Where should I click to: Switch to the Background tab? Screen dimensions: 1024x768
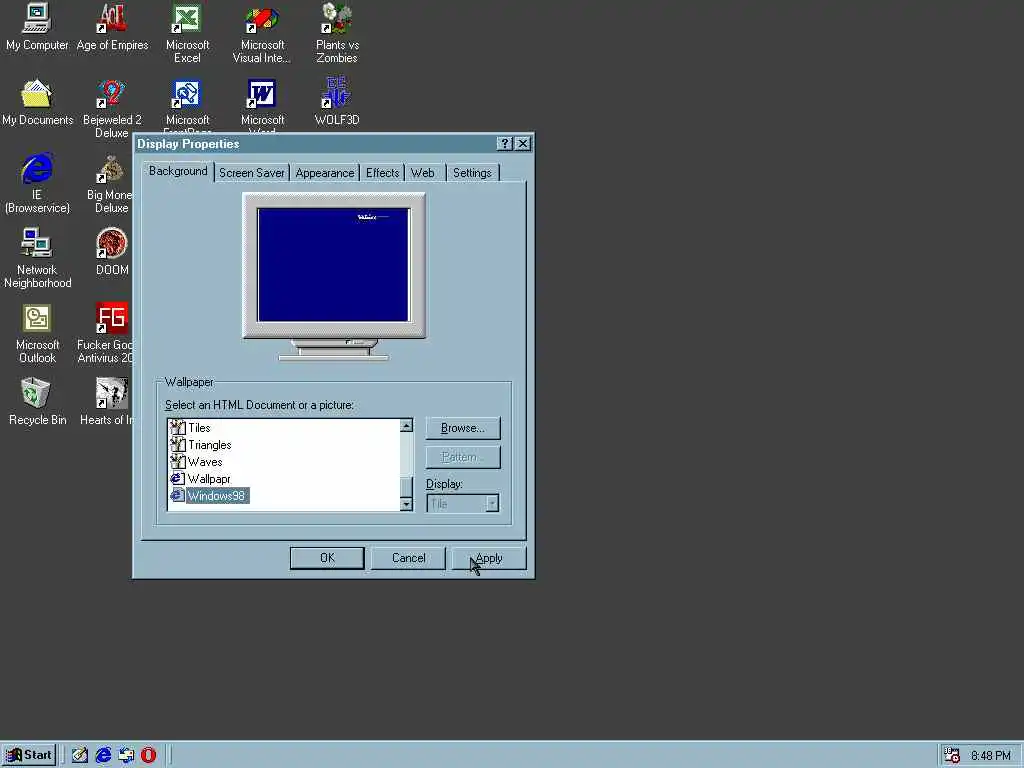(178, 171)
